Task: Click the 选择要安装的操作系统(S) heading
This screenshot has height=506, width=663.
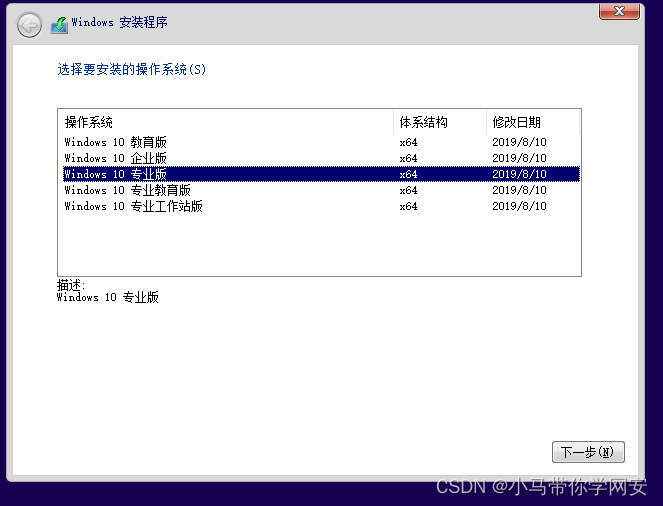Action: 132,69
